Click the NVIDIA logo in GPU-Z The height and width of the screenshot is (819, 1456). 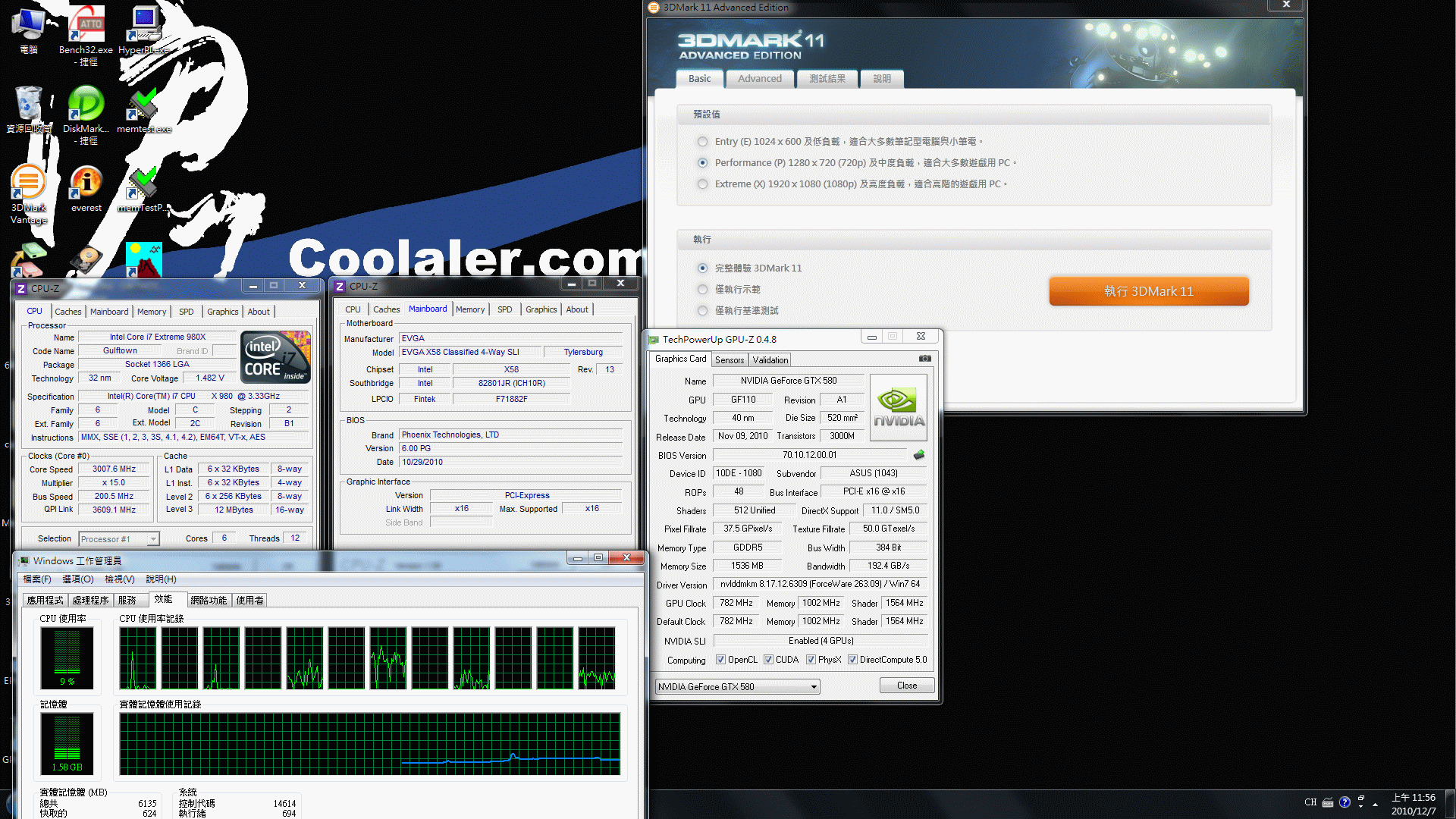pos(899,408)
